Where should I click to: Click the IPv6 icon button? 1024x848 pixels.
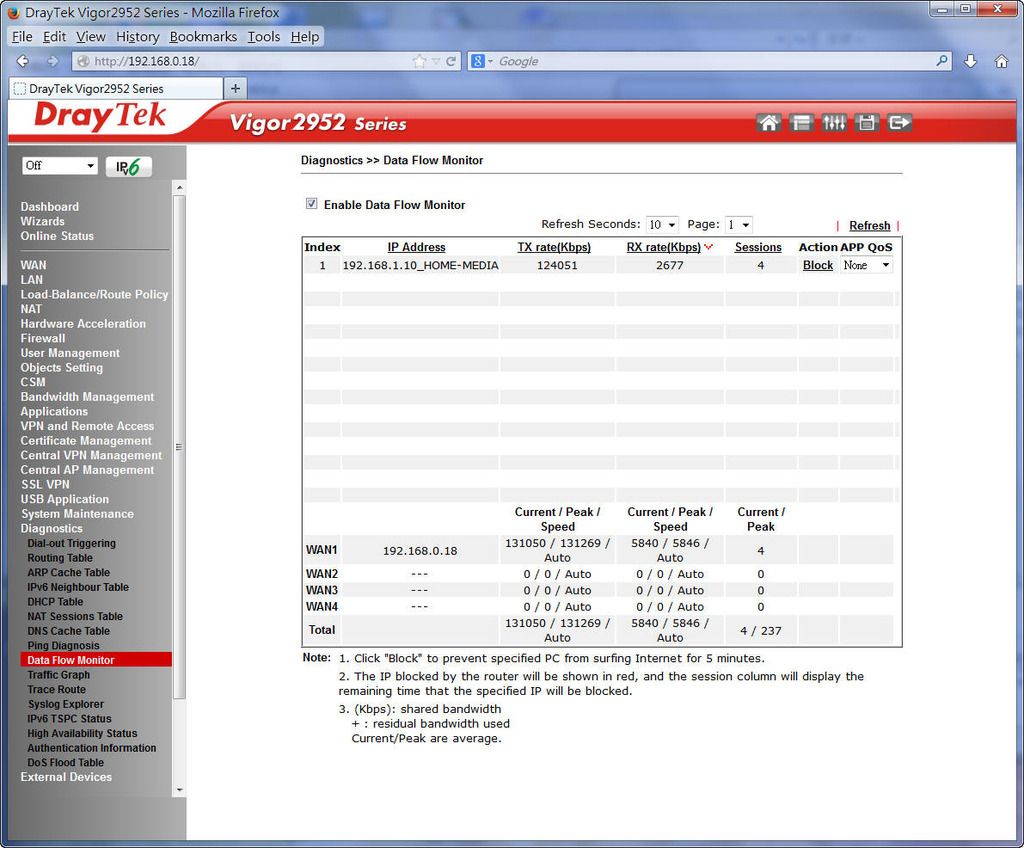[129, 167]
